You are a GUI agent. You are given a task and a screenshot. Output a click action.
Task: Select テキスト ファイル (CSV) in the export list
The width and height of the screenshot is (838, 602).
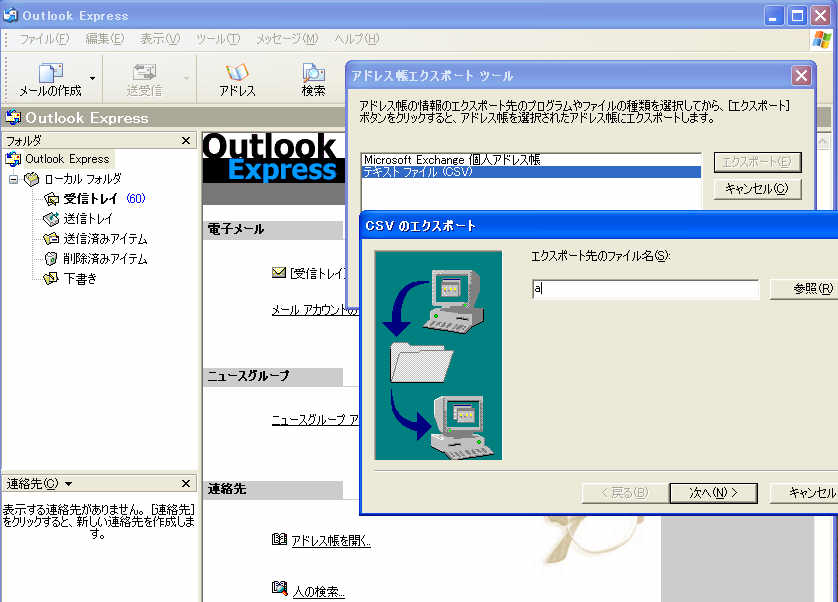point(531,172)
